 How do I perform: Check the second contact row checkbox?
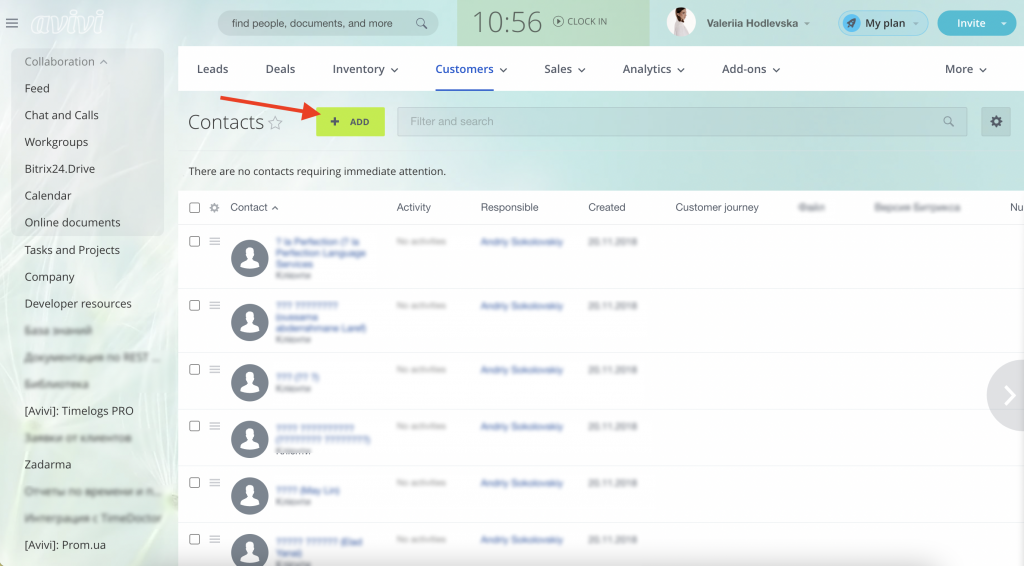[195, 306]
